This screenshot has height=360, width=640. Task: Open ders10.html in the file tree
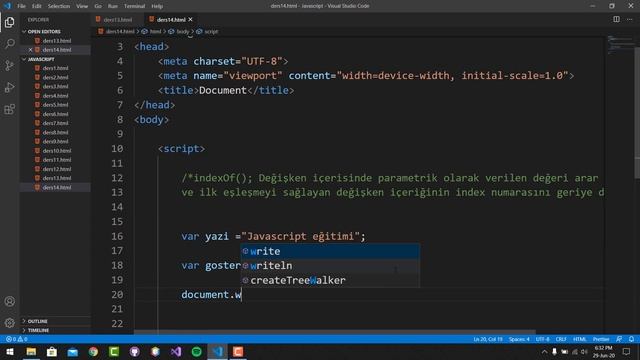click(x=56, y=151)
